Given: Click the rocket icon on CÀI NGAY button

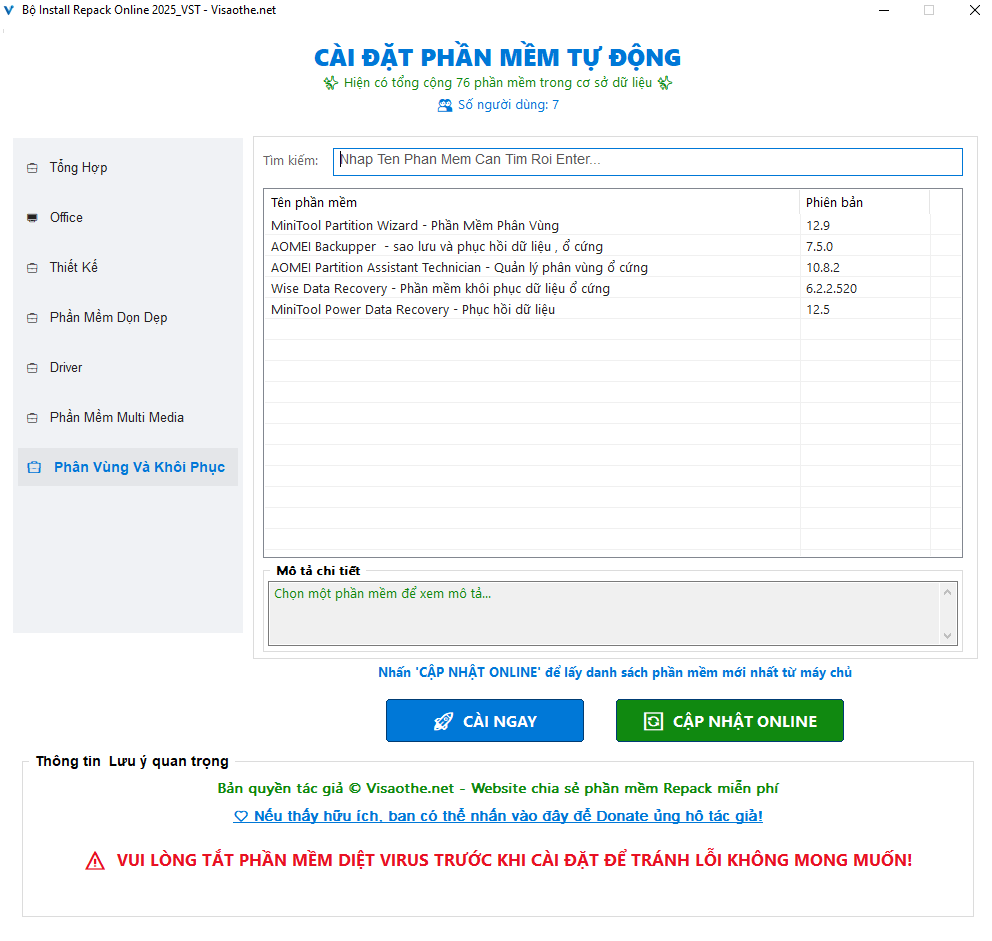Looking at the screenshot, I should pyautogui.click(x=443, y=721).
